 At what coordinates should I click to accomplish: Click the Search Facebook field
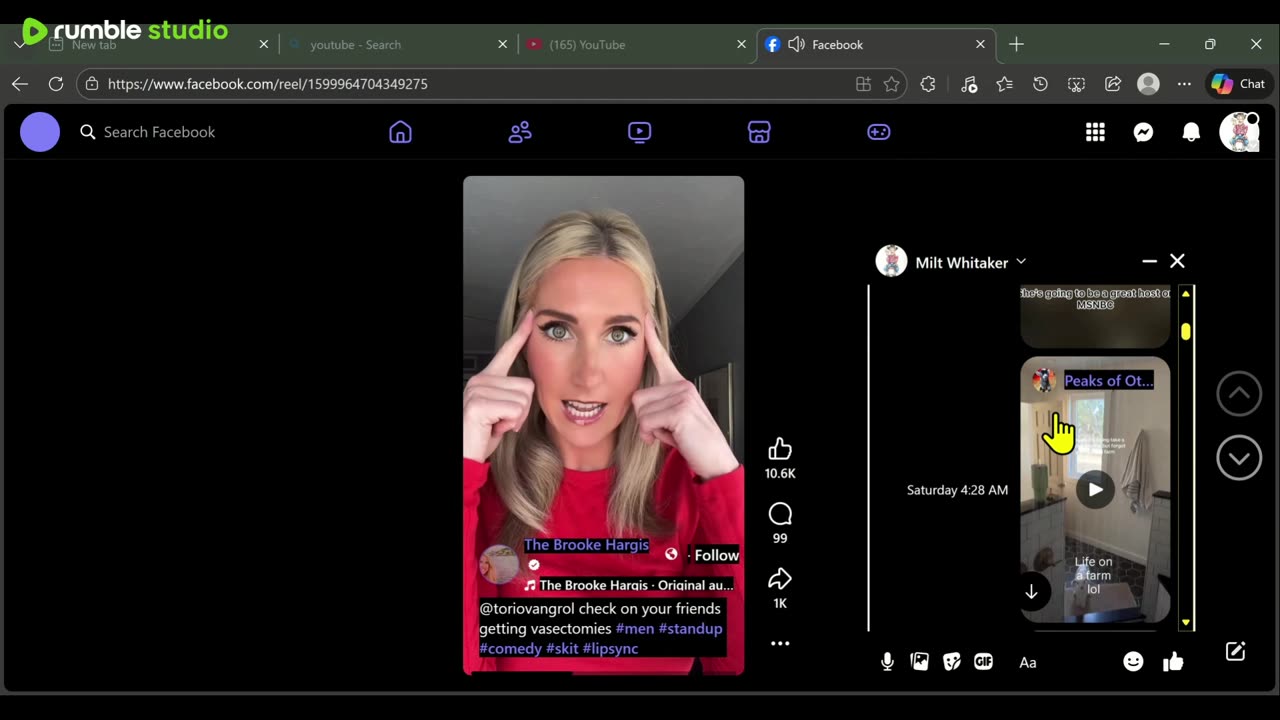(x=159, y=132)
